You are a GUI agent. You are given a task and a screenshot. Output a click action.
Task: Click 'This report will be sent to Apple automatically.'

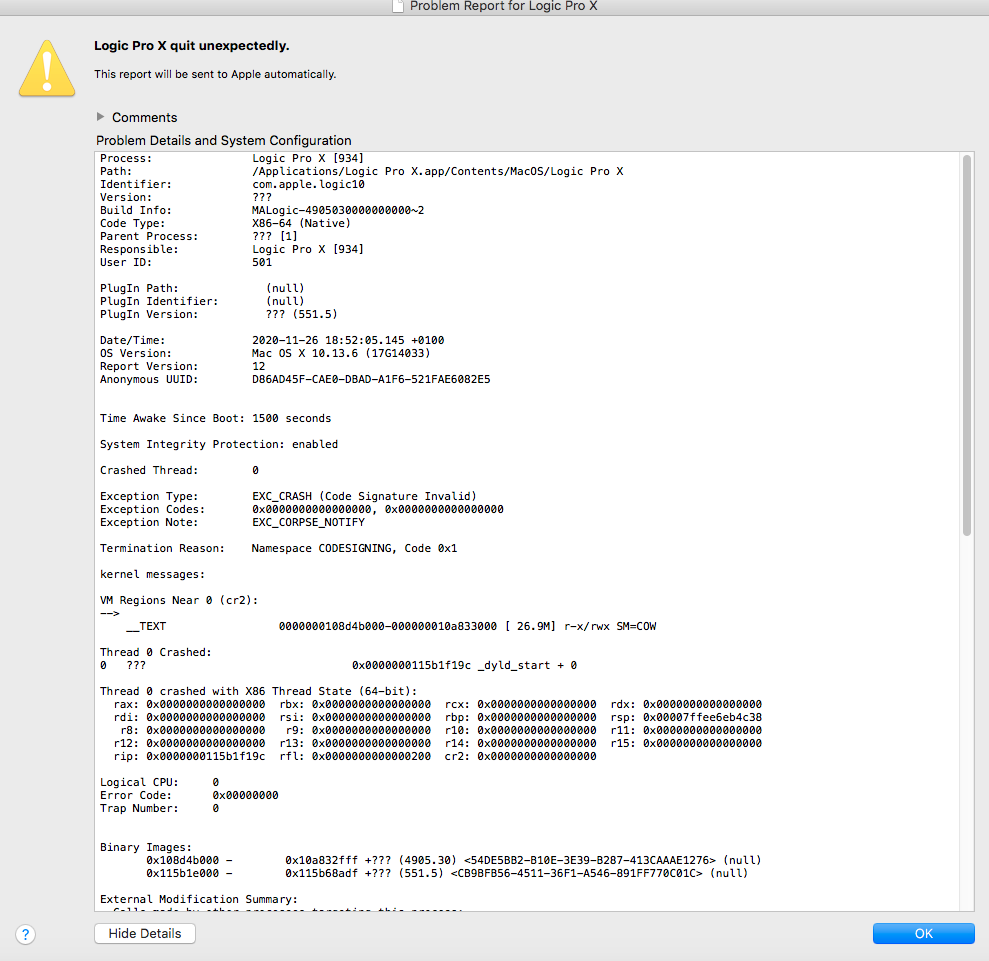tap(215, 74)
